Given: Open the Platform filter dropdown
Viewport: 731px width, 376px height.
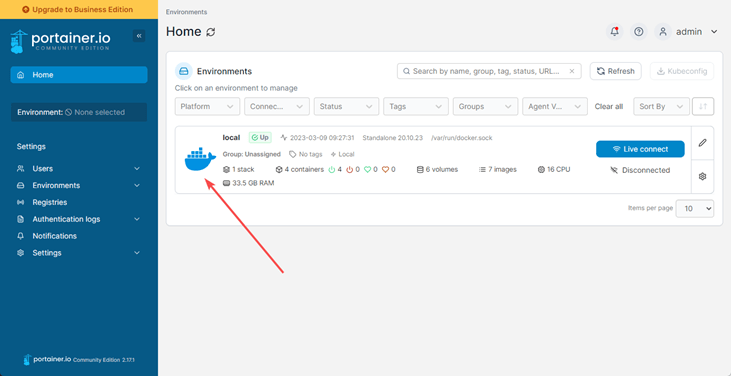Looking at the screenshot, I should (x=207, y=106).
